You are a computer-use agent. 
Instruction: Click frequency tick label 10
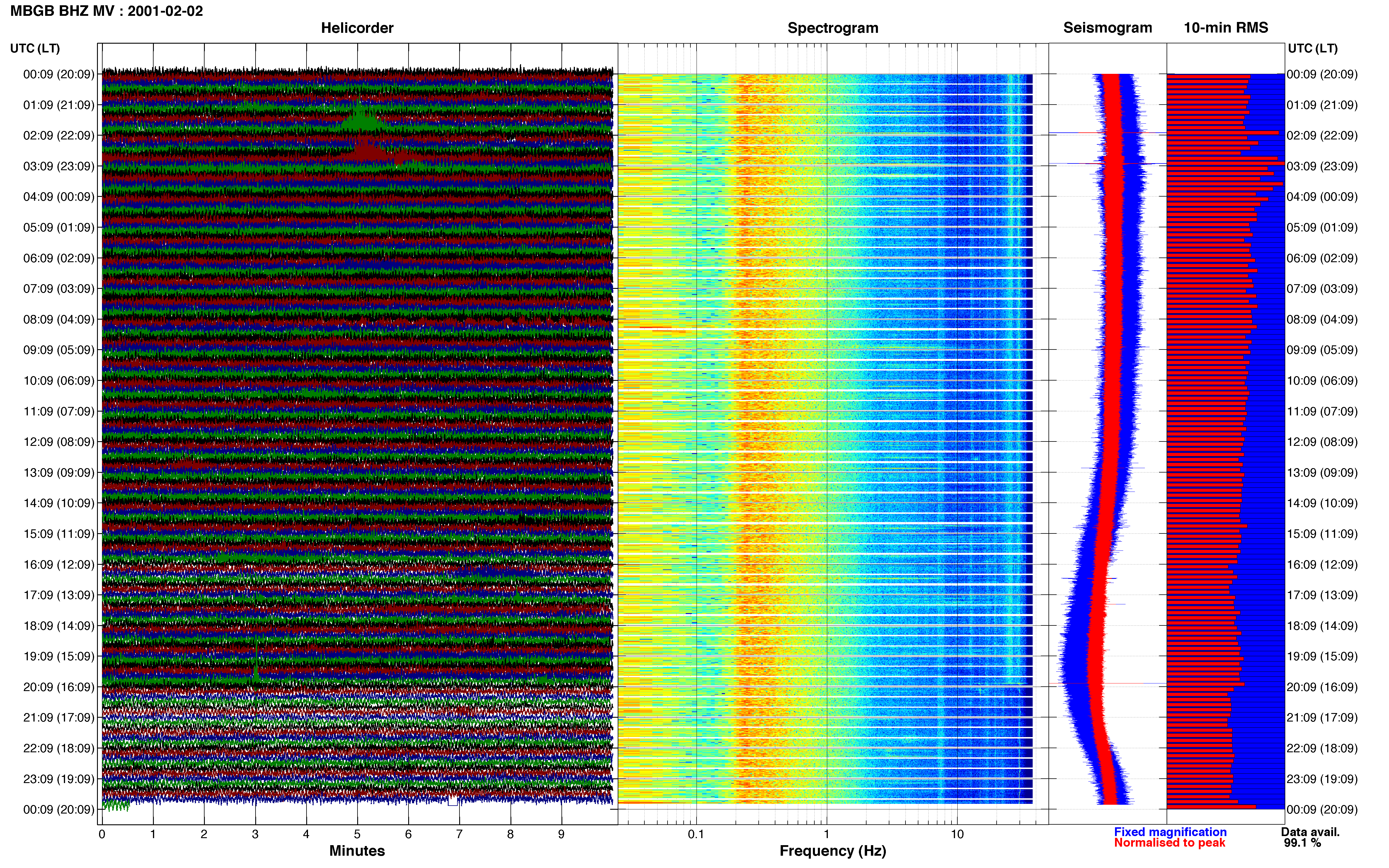[957, 835]
